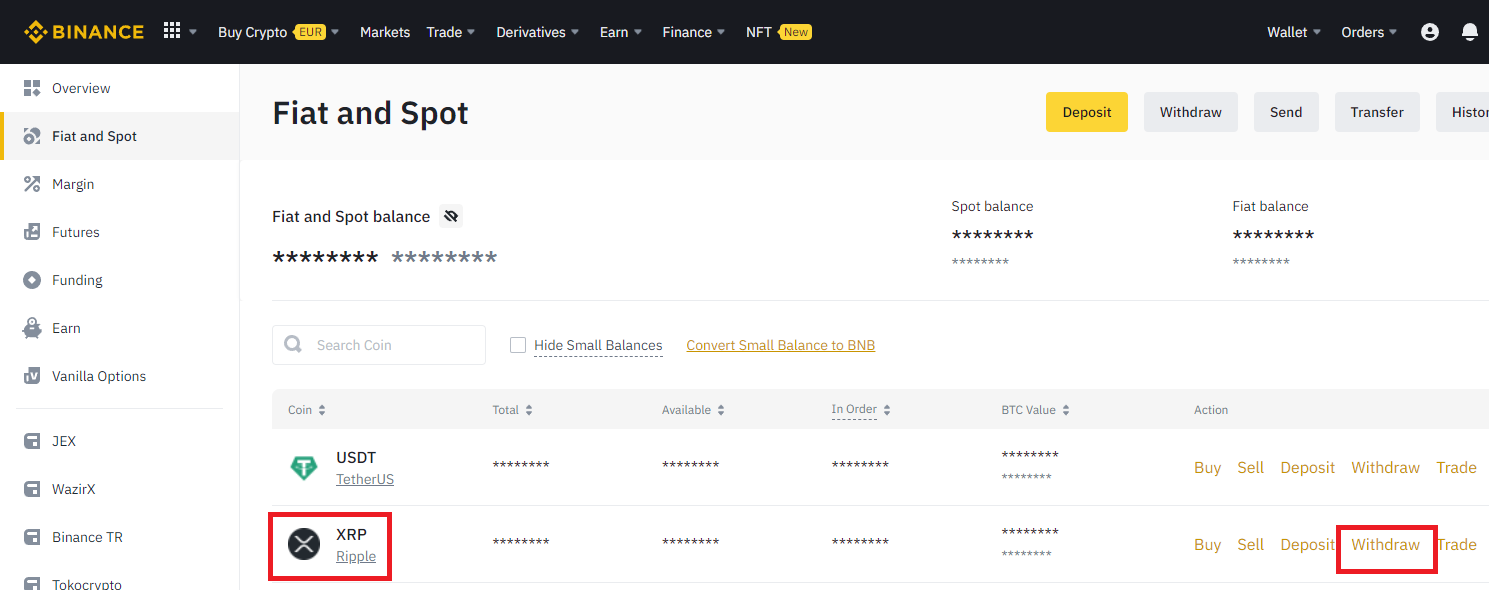Click Buy in the XRP row
This screenshot has width=1489, height=590.
click(1207, 545)
